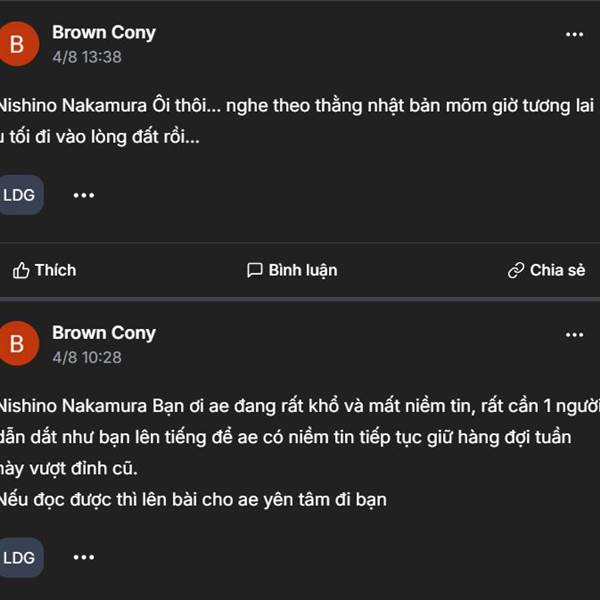Open Brown Cony avatar on 13:38 post
Screen dimensions: 600x600
(x=17, y=44)
